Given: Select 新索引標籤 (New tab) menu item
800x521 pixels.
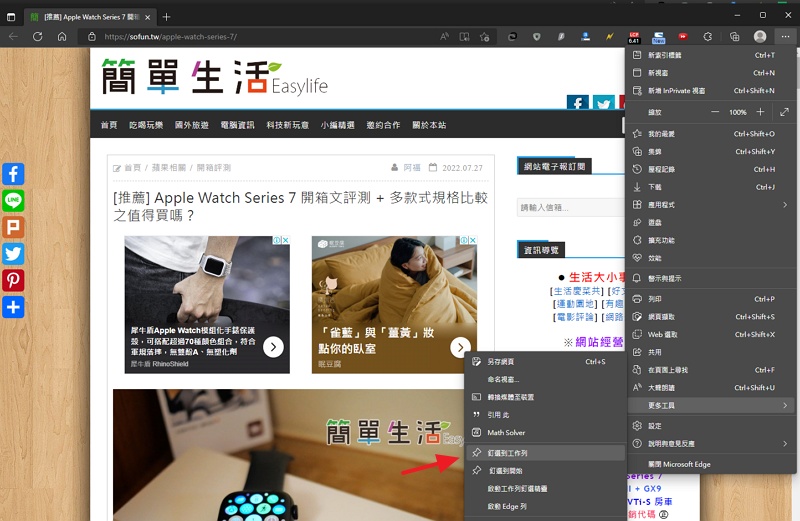Looking at the screenshot, I should pyautogui.click(x=711, y=55).
